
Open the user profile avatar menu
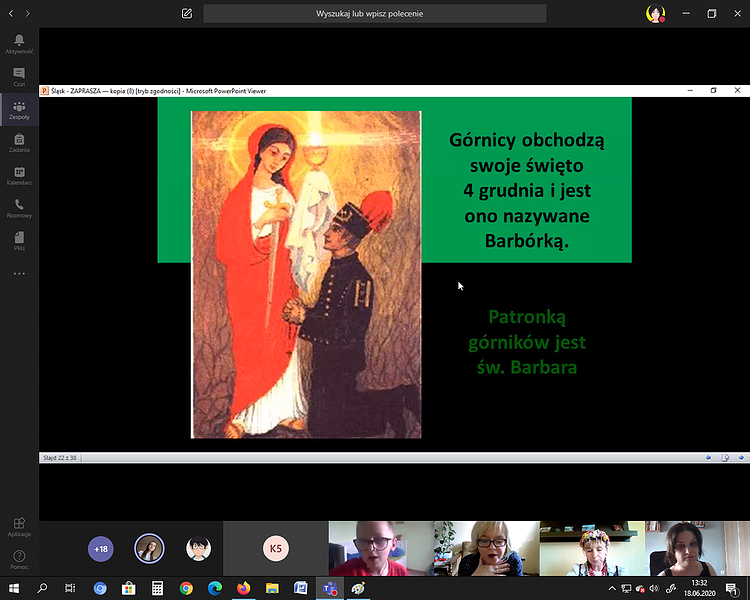coord(655,13)
